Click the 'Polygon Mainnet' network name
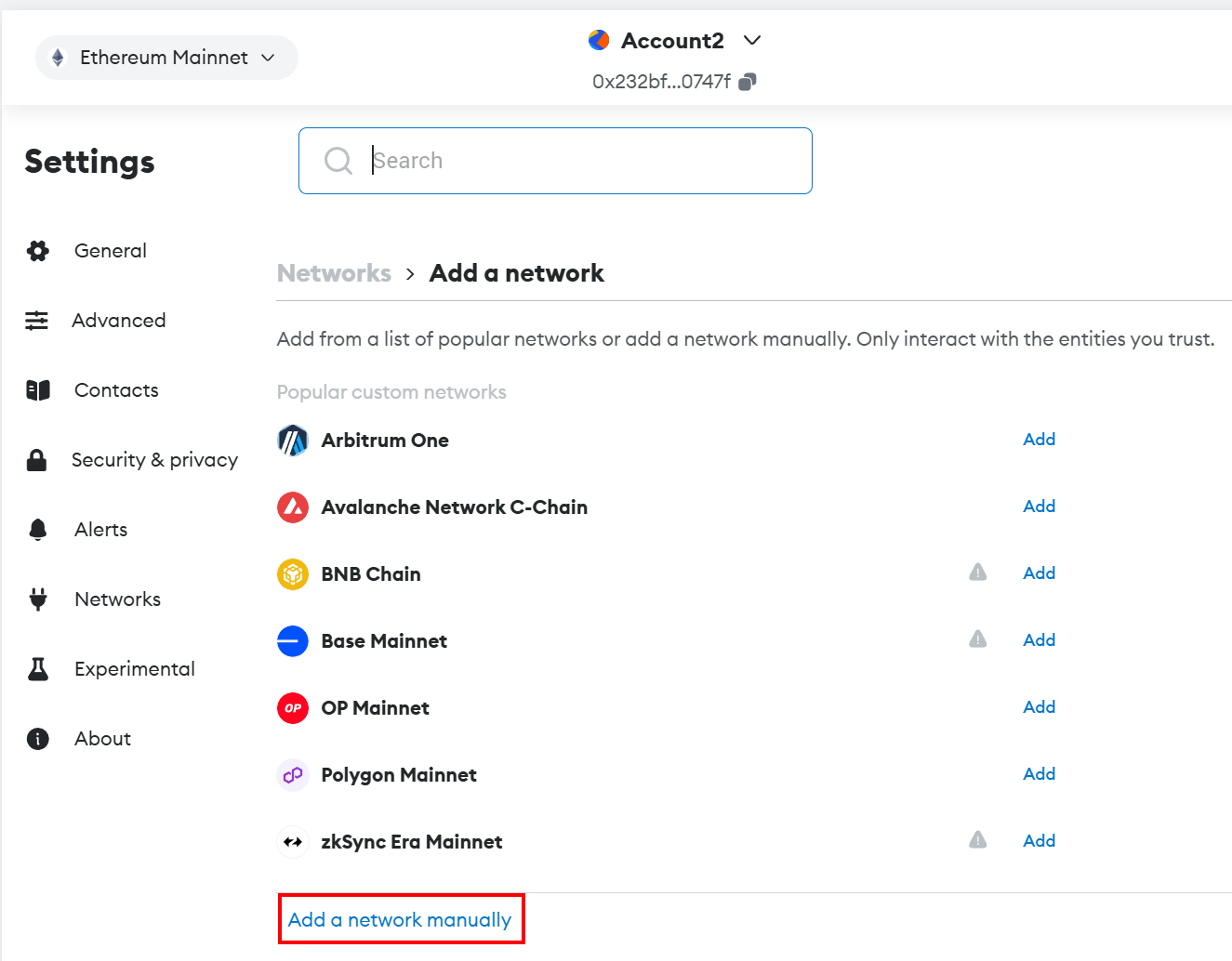The width and height of the screenshot is (1232, 961). point(399,775)
